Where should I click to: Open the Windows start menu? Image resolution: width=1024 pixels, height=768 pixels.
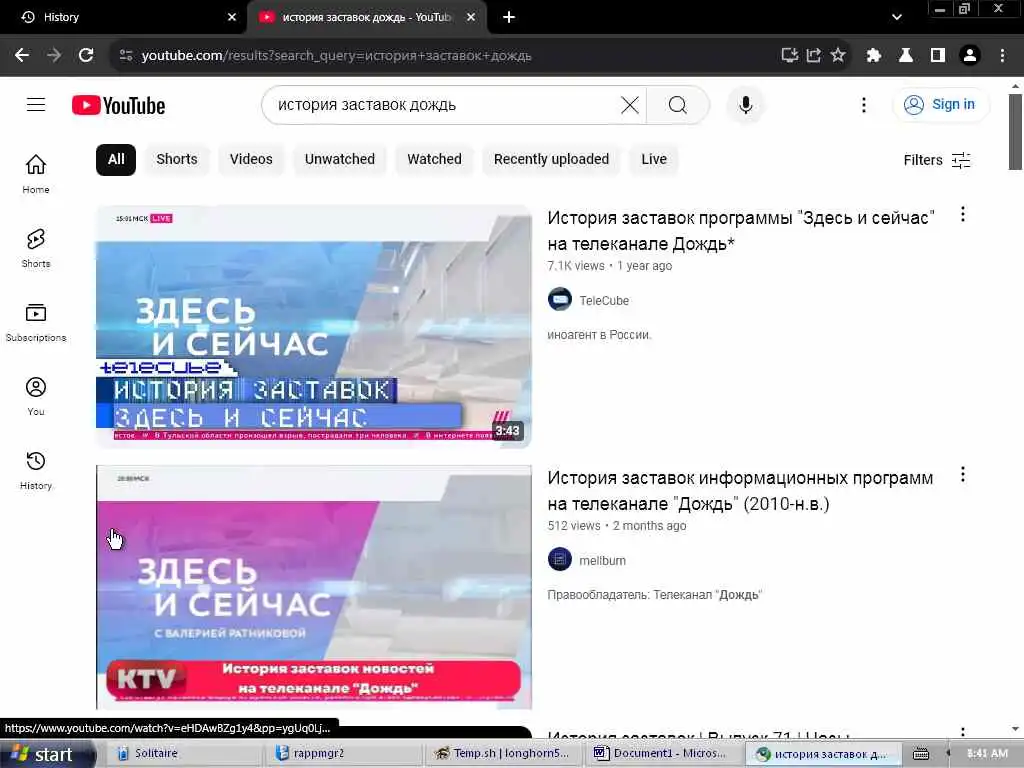pyautogui.click(x=47, y=754)
